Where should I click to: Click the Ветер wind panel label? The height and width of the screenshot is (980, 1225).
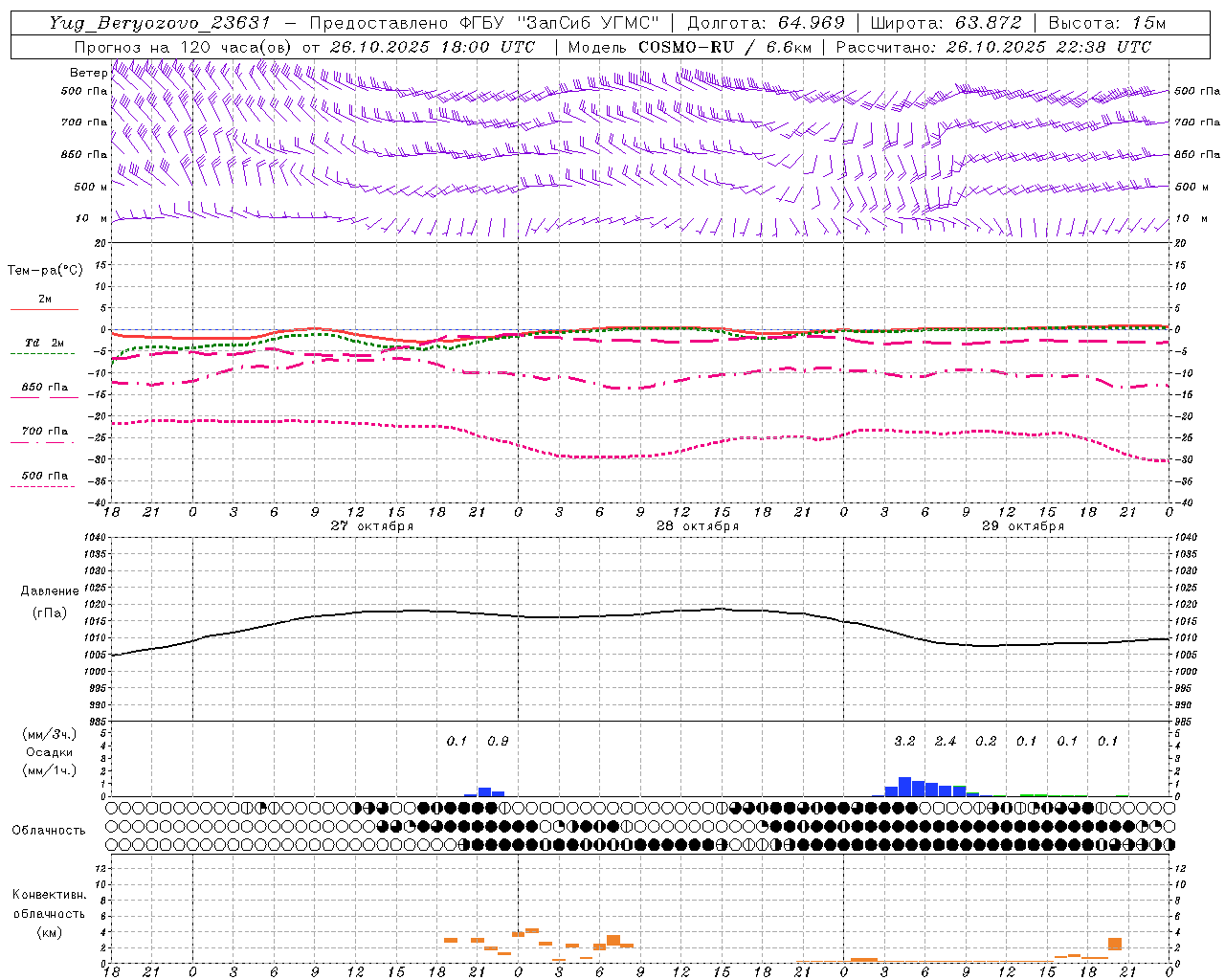tap(89, 73)
